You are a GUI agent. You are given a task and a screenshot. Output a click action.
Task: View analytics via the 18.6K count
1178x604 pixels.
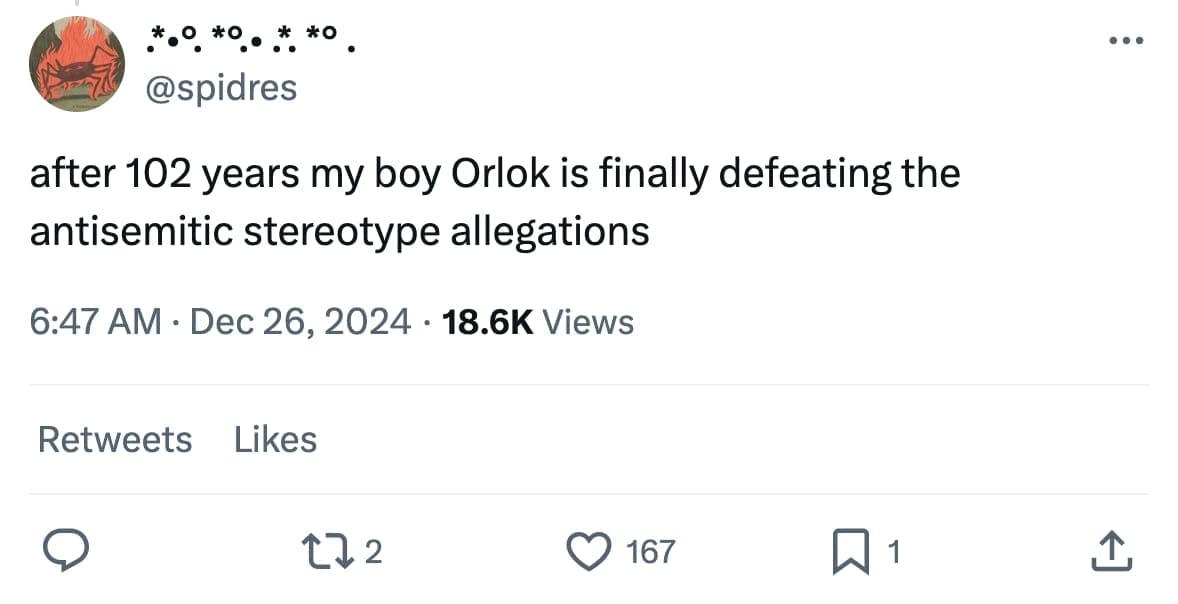(489, 322)
